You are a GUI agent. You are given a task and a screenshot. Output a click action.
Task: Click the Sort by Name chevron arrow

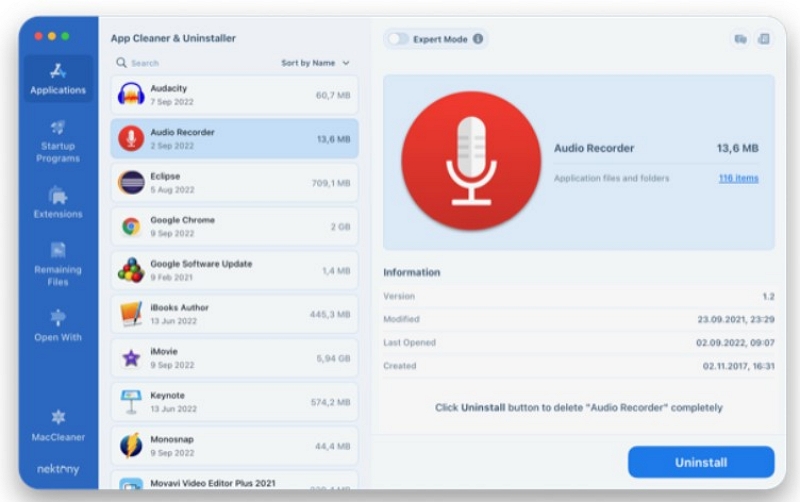(x=346, y=63)
